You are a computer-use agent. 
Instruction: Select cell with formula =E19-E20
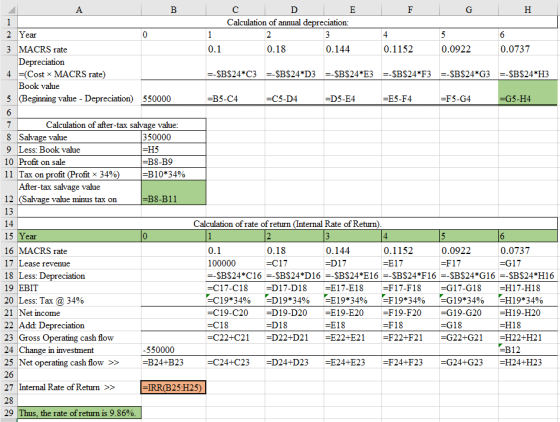click(352, 313)
